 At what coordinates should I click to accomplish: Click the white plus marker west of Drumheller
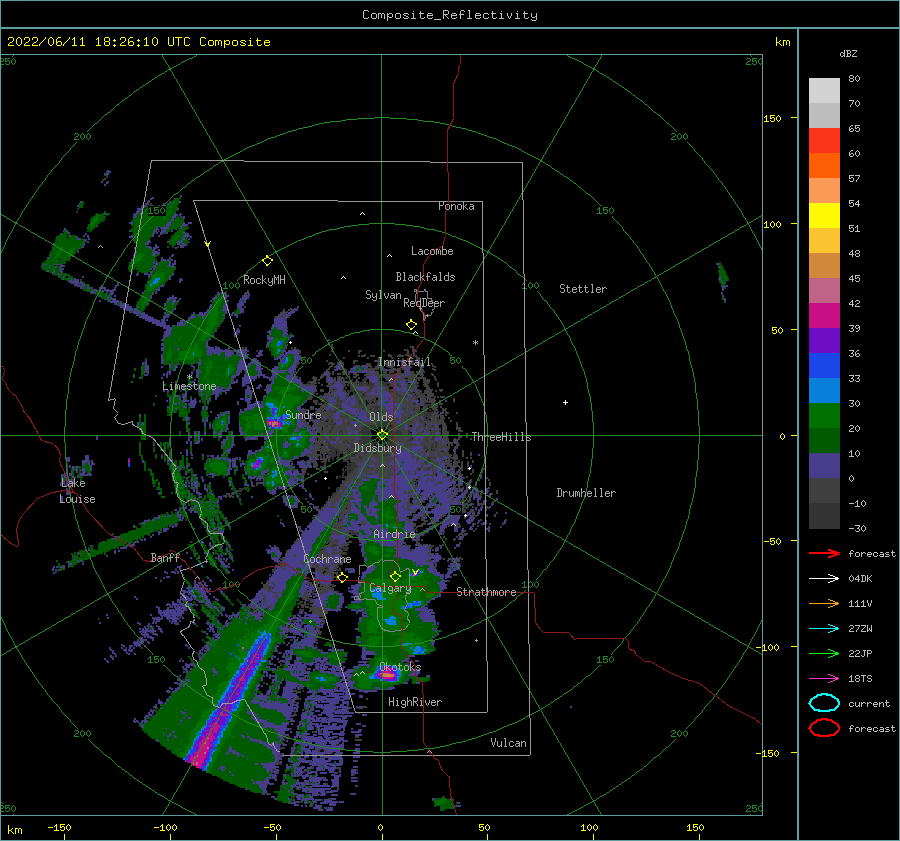[x=565, y=402]
